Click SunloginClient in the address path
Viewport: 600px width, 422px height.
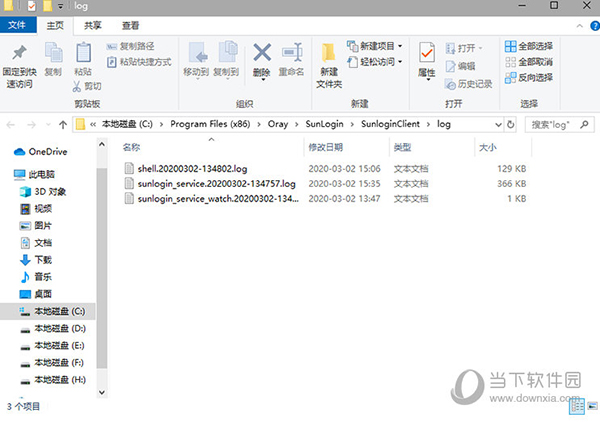click(390, 124)
